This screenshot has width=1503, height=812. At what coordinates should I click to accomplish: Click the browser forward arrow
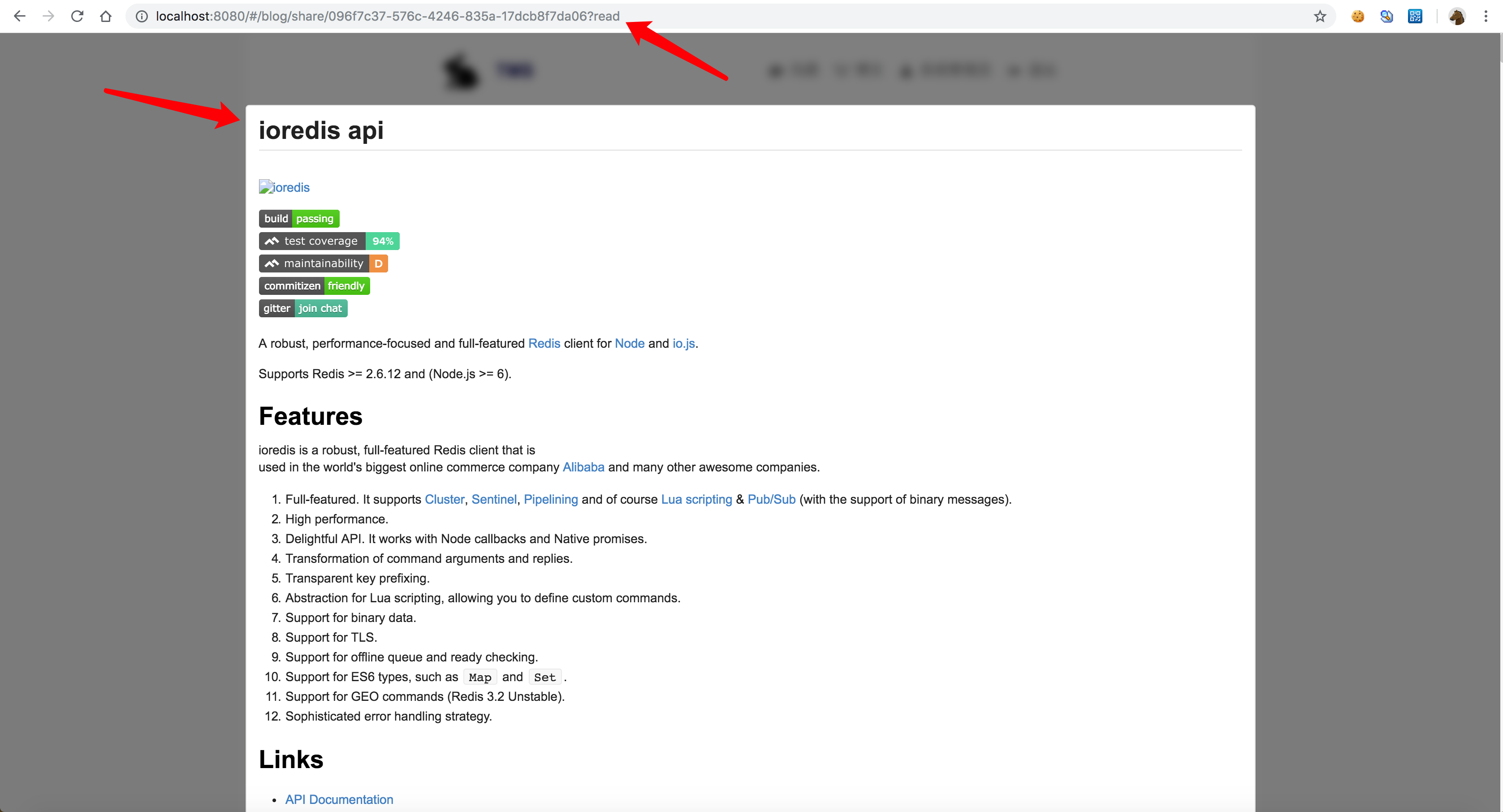pyautogui.click(x=48, y=16)
